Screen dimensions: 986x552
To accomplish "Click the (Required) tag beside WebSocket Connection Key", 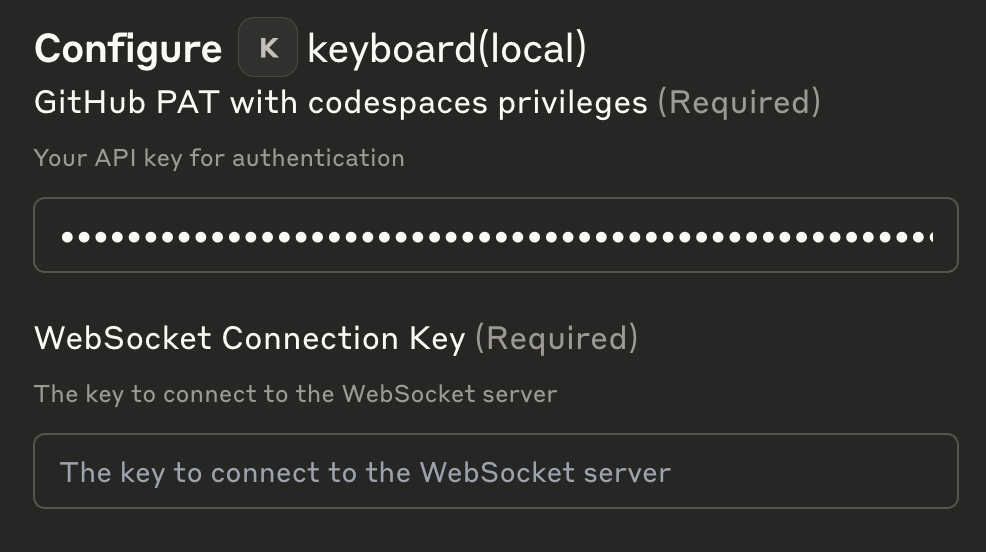I will (x=557, y=338).
